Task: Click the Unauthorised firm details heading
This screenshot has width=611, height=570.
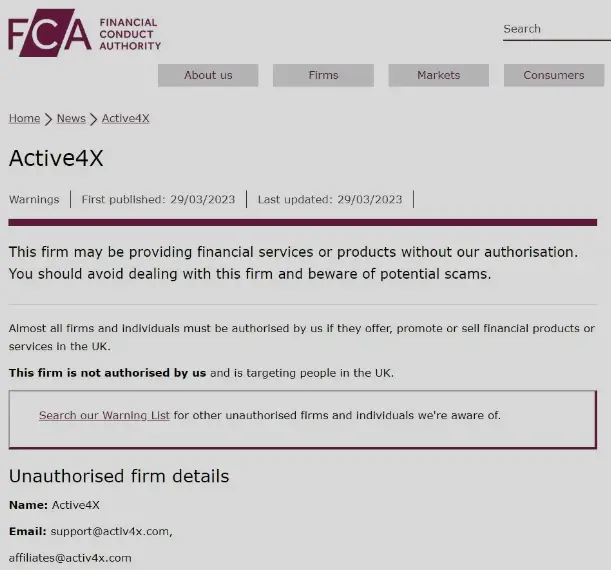Action: pos(119,476)
